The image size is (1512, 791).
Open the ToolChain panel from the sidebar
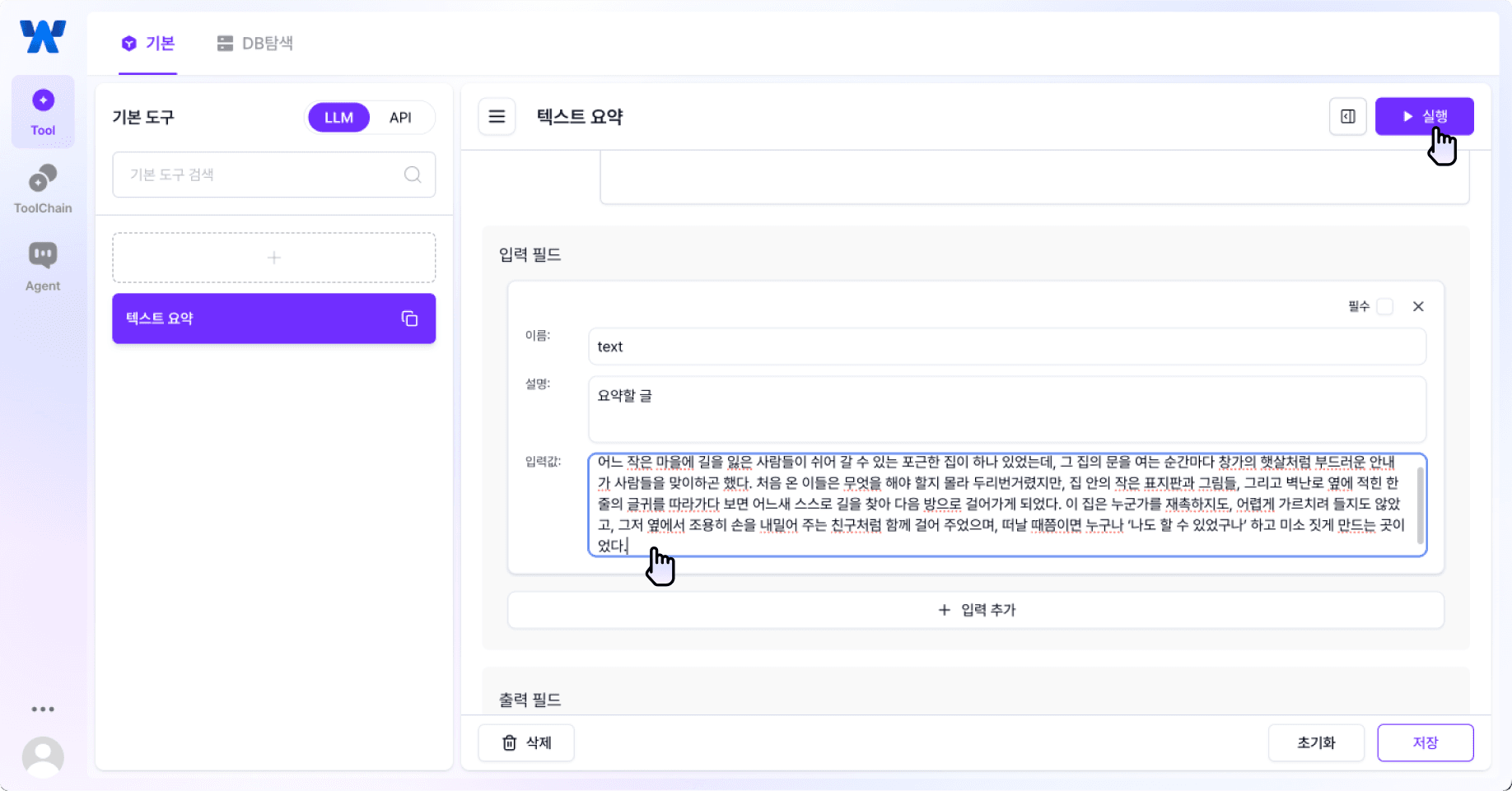coord(43,188)
